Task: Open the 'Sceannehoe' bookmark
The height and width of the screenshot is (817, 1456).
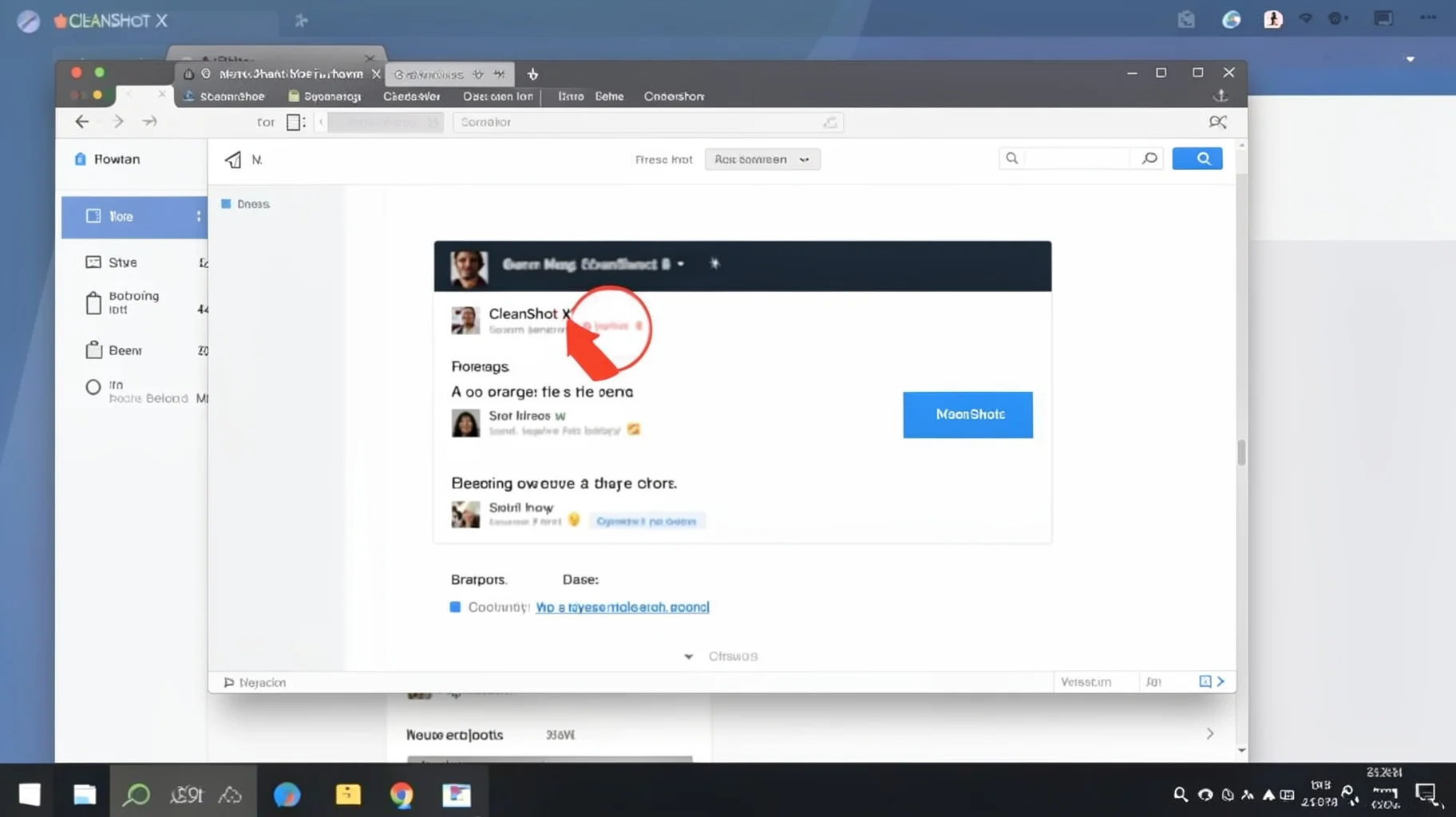Action: click(224, 97)
